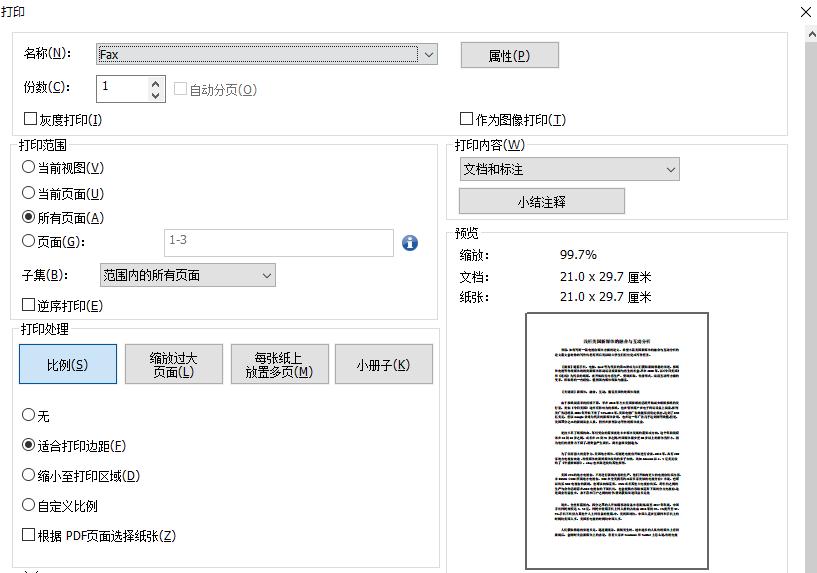
Task: Close the 打印 print dialog
Action: point(806,12)
